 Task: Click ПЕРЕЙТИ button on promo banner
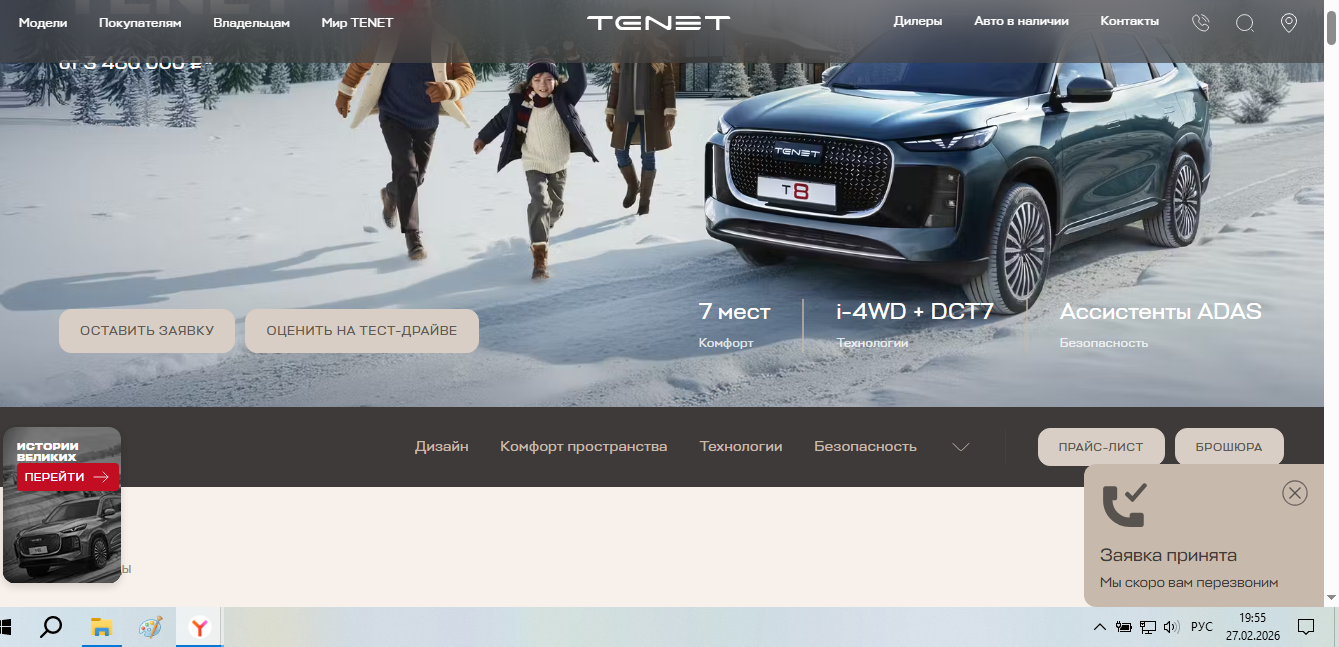pos(68,477)
